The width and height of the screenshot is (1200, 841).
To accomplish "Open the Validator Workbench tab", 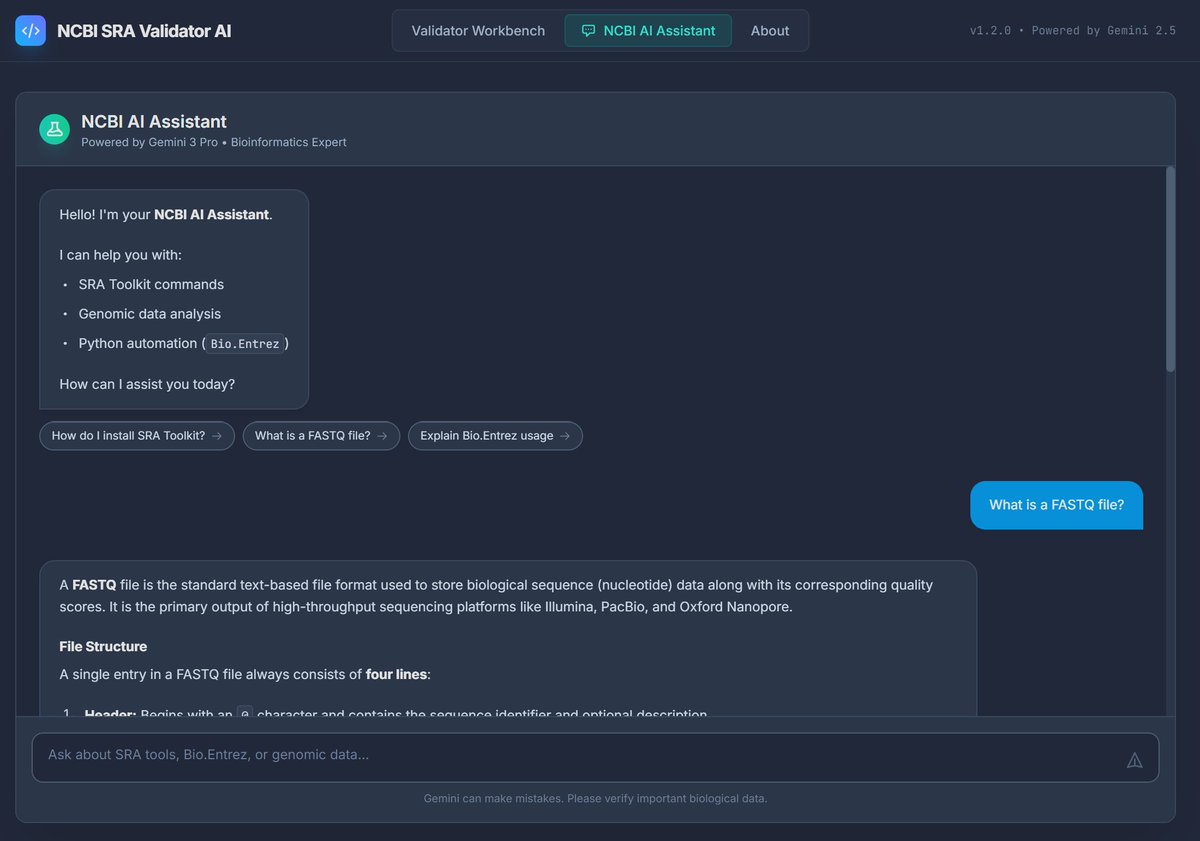I will pyautogui.click(x=478, y=31).
